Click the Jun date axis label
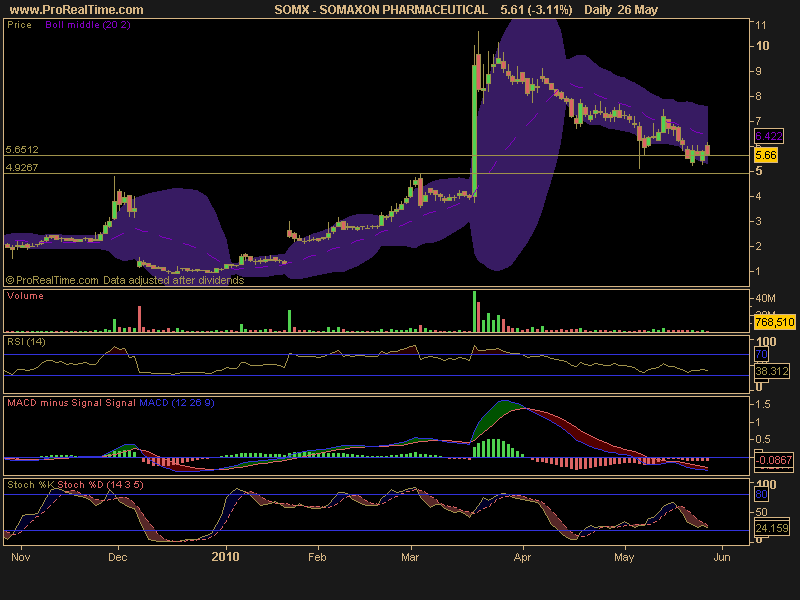Viewport: 800px width, 600px height. pos(722,557)
